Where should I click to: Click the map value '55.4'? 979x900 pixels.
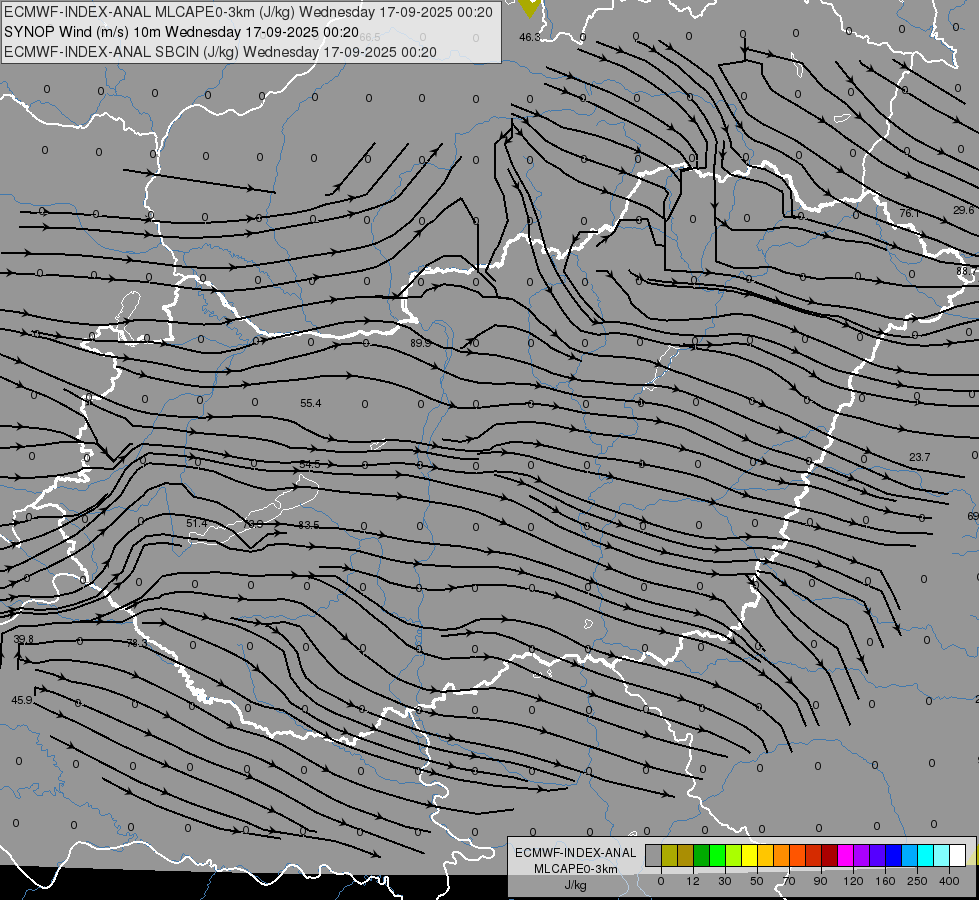pyautogui.click(x=310, y=403)
